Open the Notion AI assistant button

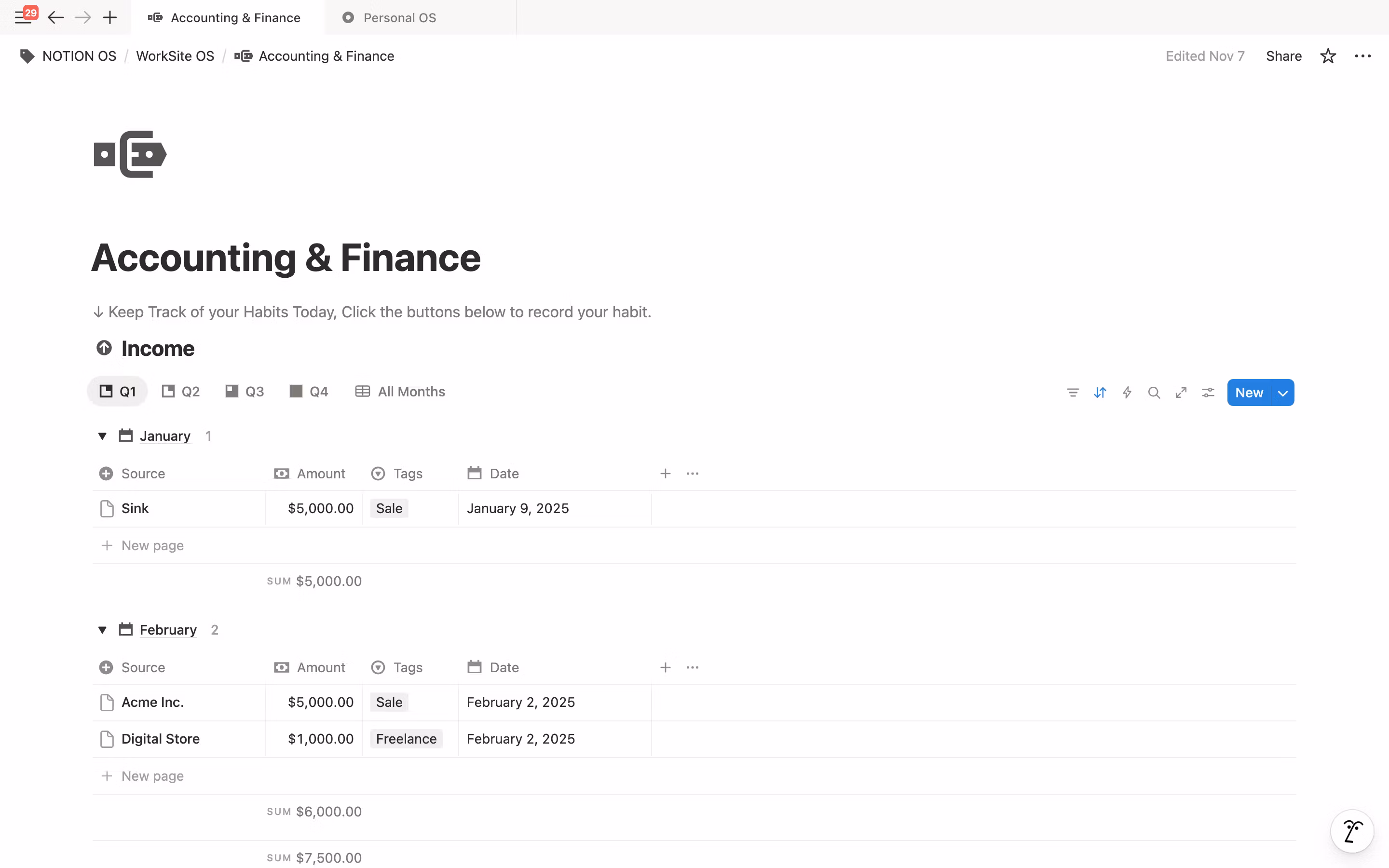(x=1352, y=831)
